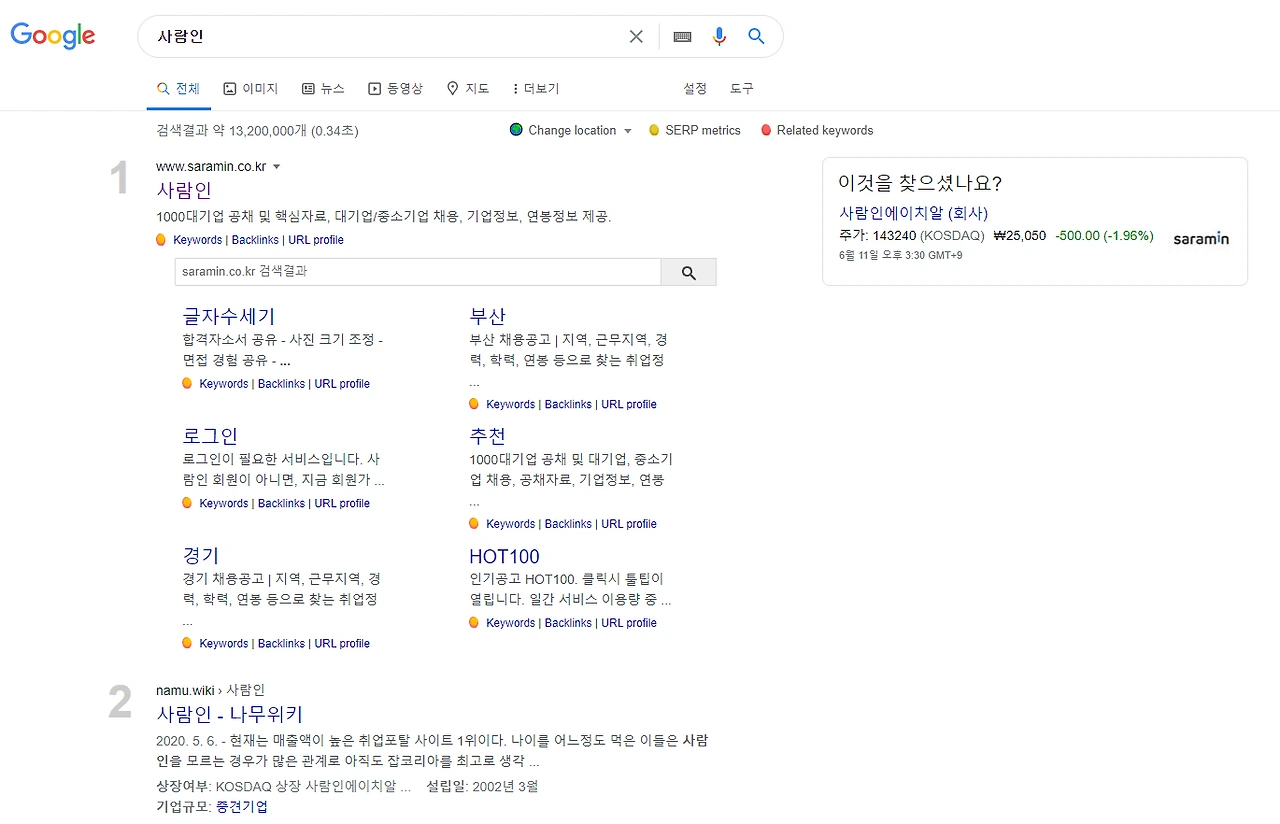Open the 더보기 menu
The width and height of the screenshot is (1280, 824).
tap(536, 89)
